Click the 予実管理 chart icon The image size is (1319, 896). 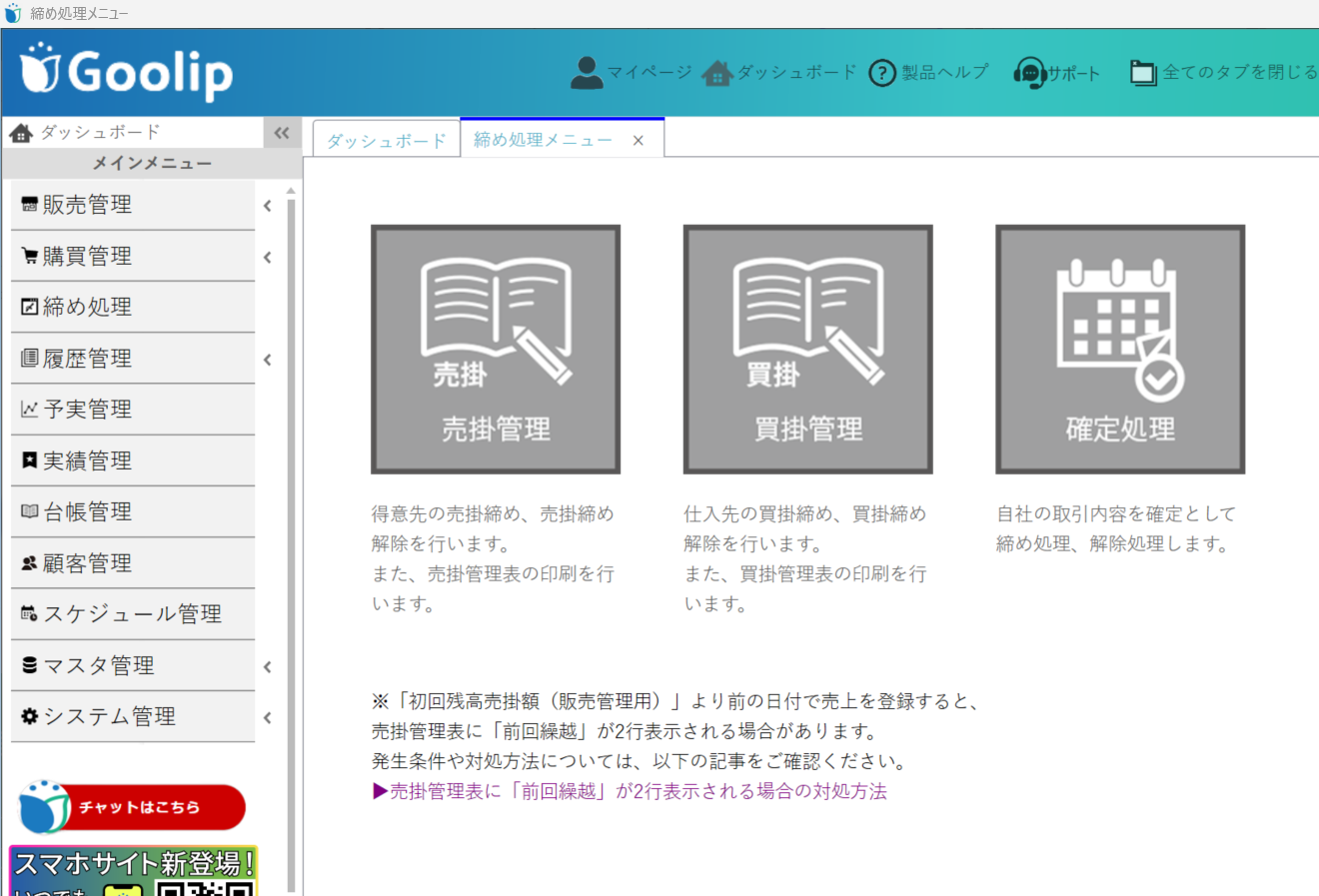(x=30, y=409)
